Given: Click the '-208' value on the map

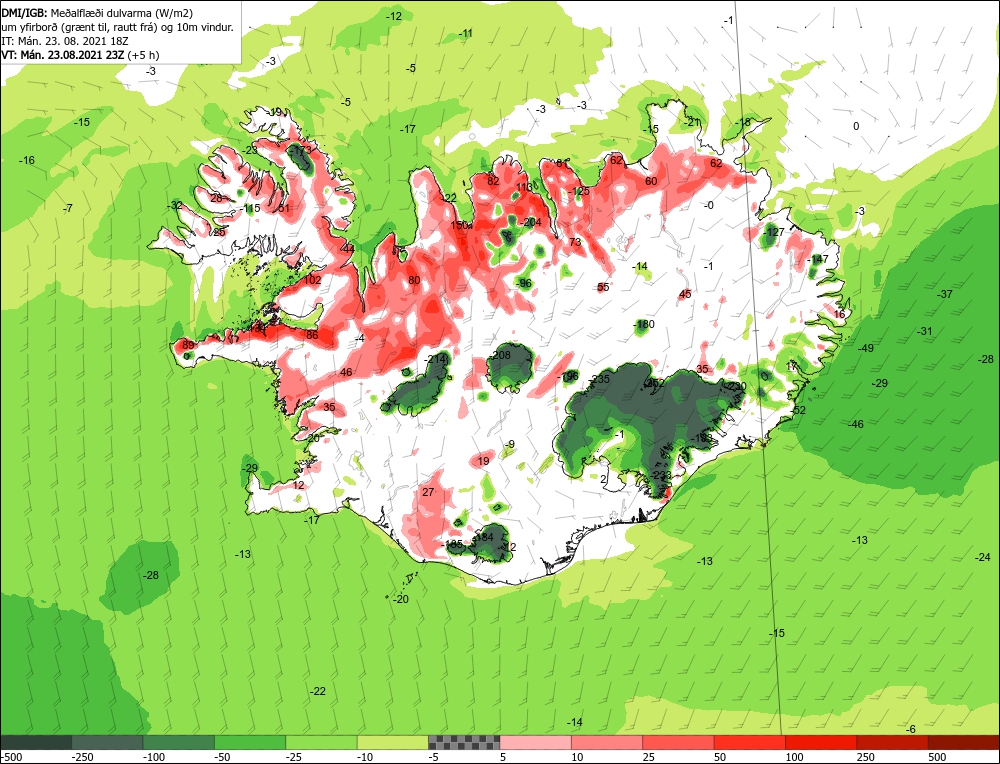Looking at the screenshot, I should [x=501, y=355].
